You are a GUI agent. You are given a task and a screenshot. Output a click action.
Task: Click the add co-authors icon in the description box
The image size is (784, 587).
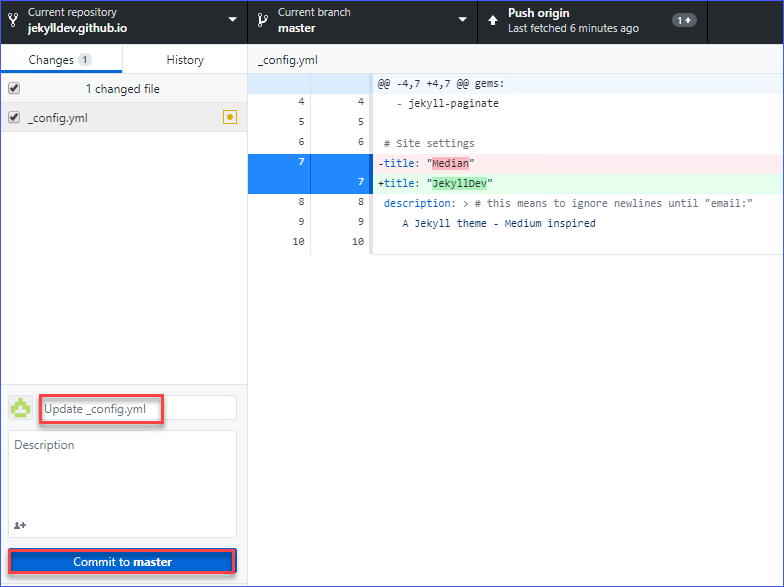click(20, 525)
